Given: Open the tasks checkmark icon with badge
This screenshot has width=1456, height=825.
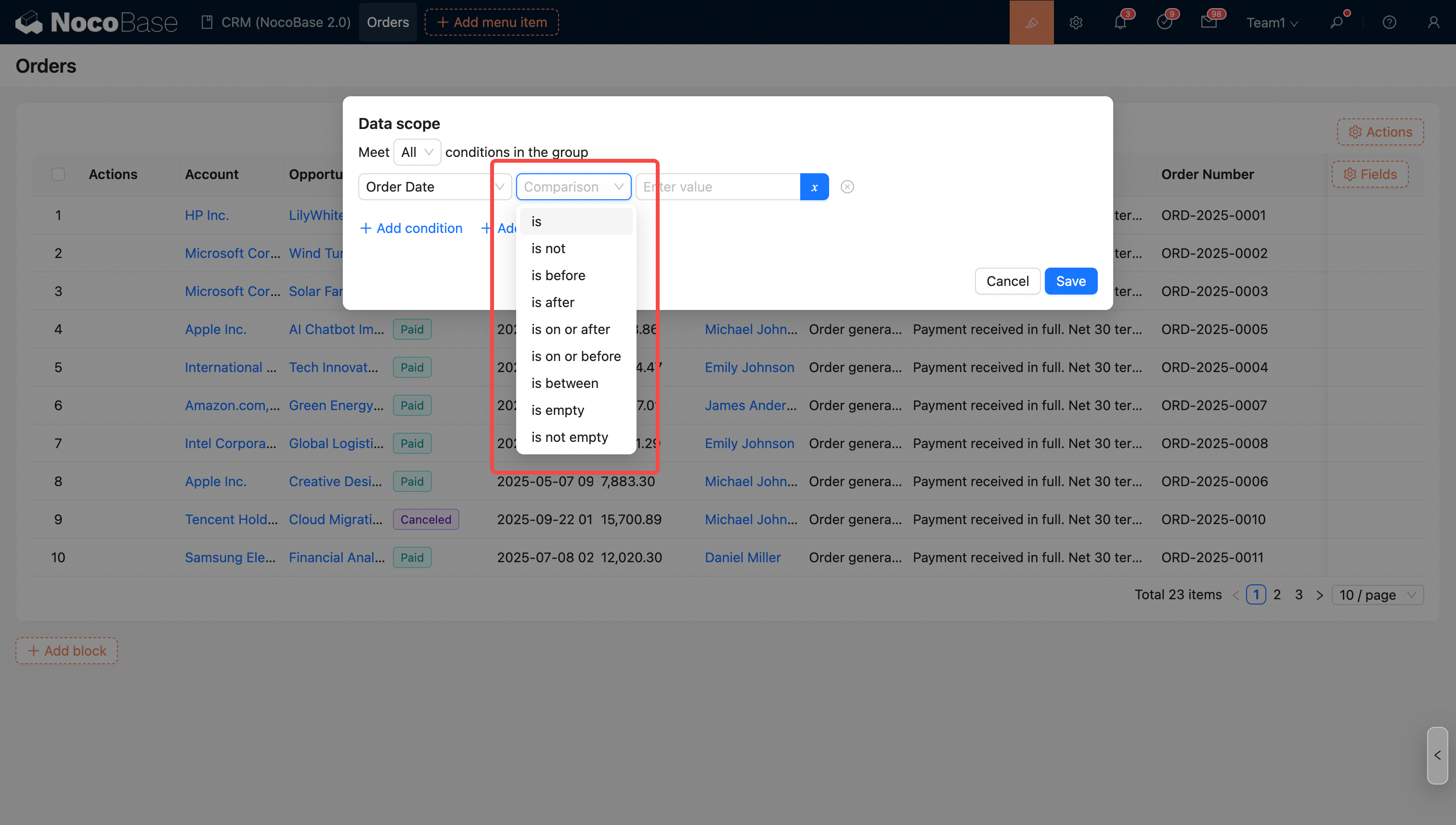Looking at the screenshot, I should coord(1164,22).
